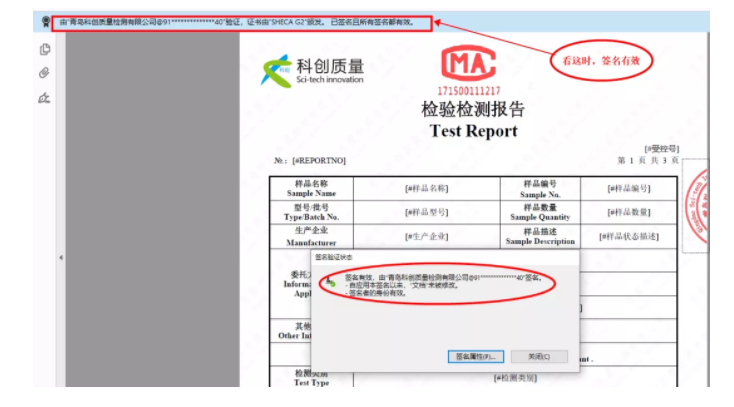This screenshot has width=734, height=407.
Task: Click the signature certificate ribbon icon
Action: [46, 22]
